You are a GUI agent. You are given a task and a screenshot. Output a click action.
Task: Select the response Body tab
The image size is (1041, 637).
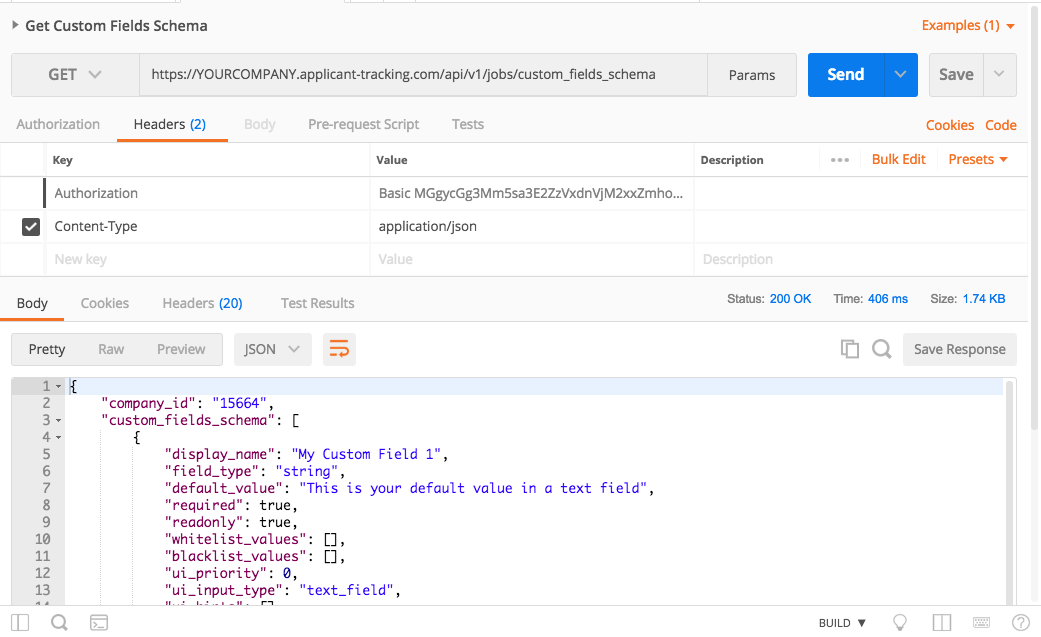tap(32, 304)
